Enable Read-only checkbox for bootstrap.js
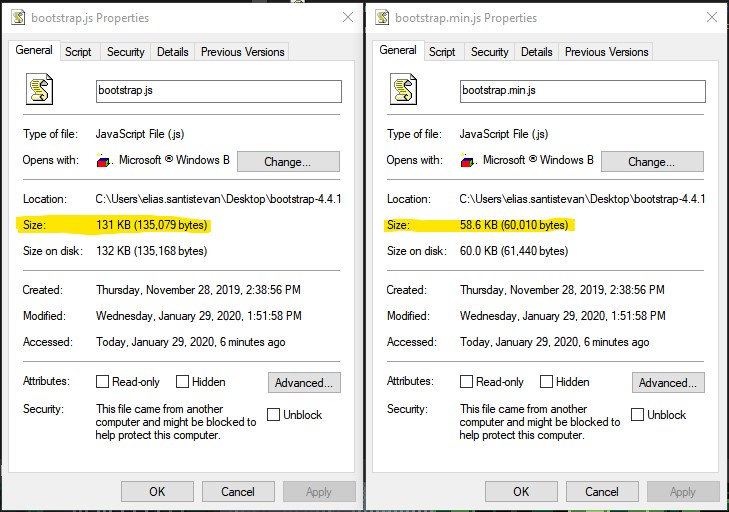The height and width of the screenshot is (512, 729). click(103, 382)
